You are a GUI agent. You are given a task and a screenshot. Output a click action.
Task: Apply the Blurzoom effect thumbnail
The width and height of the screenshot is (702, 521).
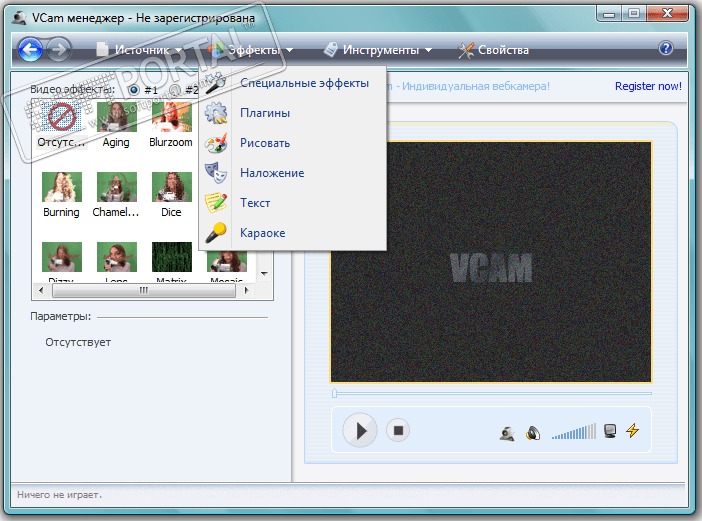point(171,125)
